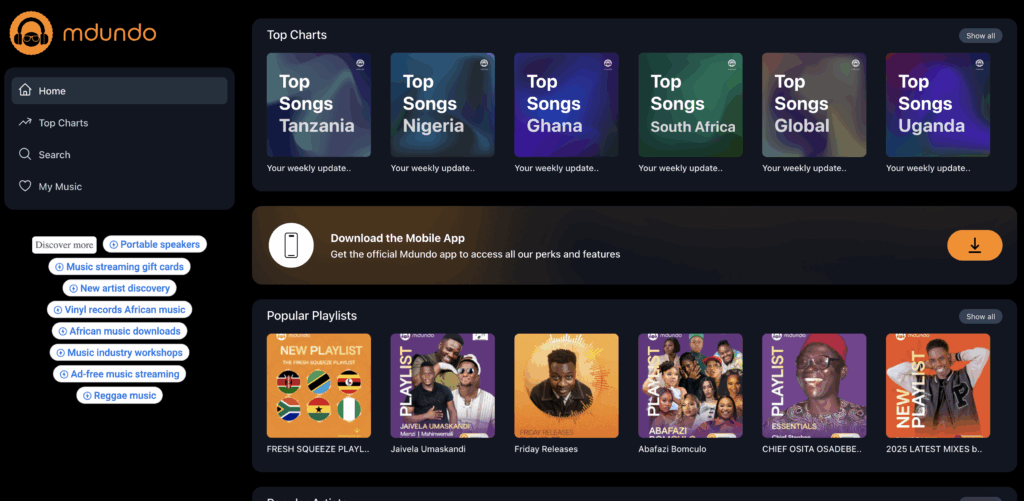Click the arrow icon on Portable speakers
This screenshot has width=1024, height=501.
[114, 245]
